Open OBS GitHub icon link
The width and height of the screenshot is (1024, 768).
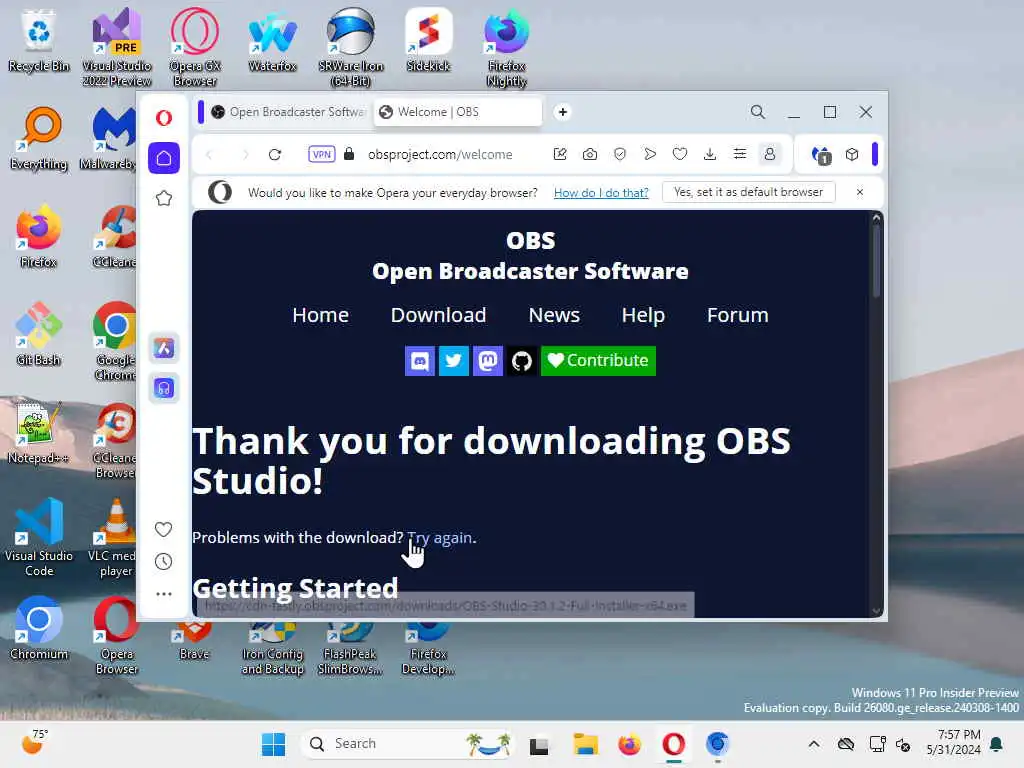[x=522, y=360]
